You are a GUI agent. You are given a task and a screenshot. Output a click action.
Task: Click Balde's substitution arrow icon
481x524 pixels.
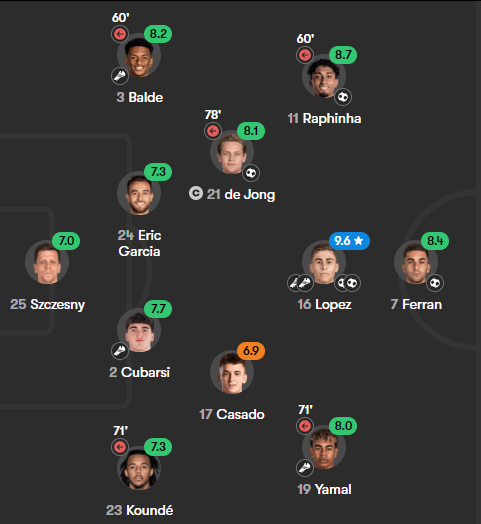pyautogui.click(x=120, y=34)
